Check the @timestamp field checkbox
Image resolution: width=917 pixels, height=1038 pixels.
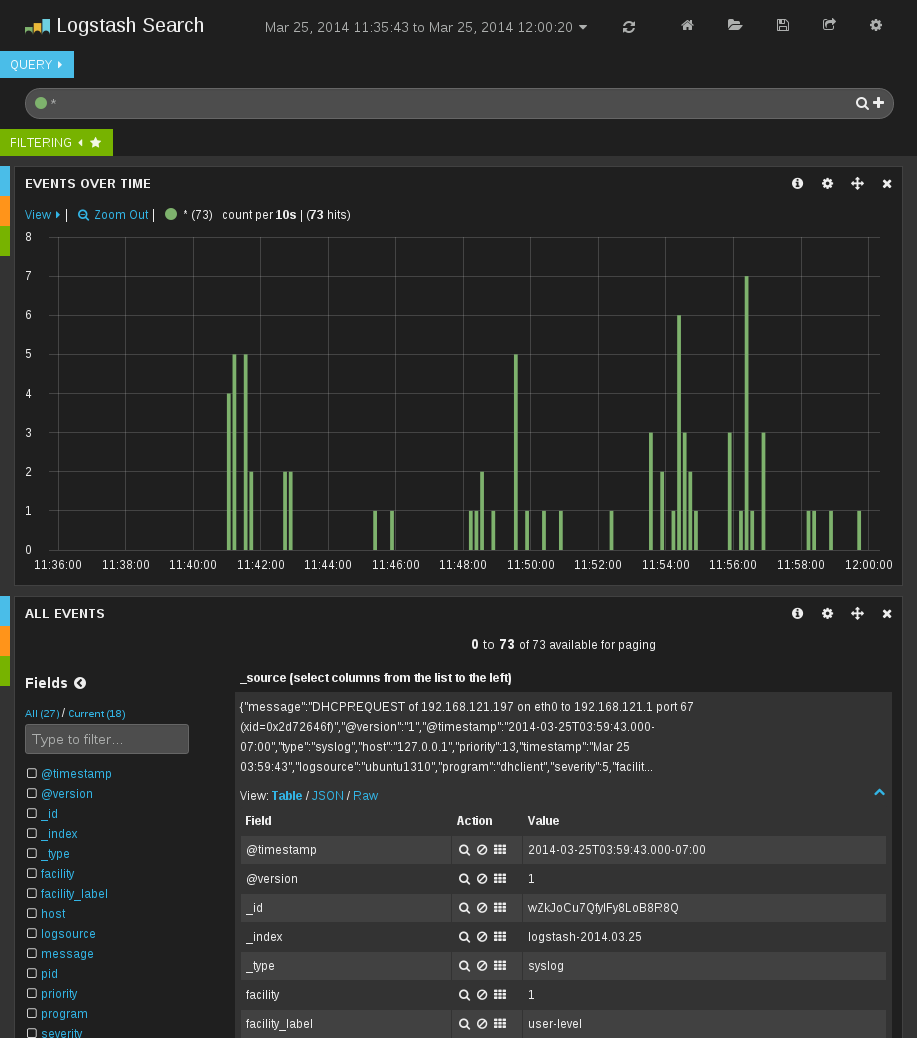pyautogui.click(x=32, y=773)
